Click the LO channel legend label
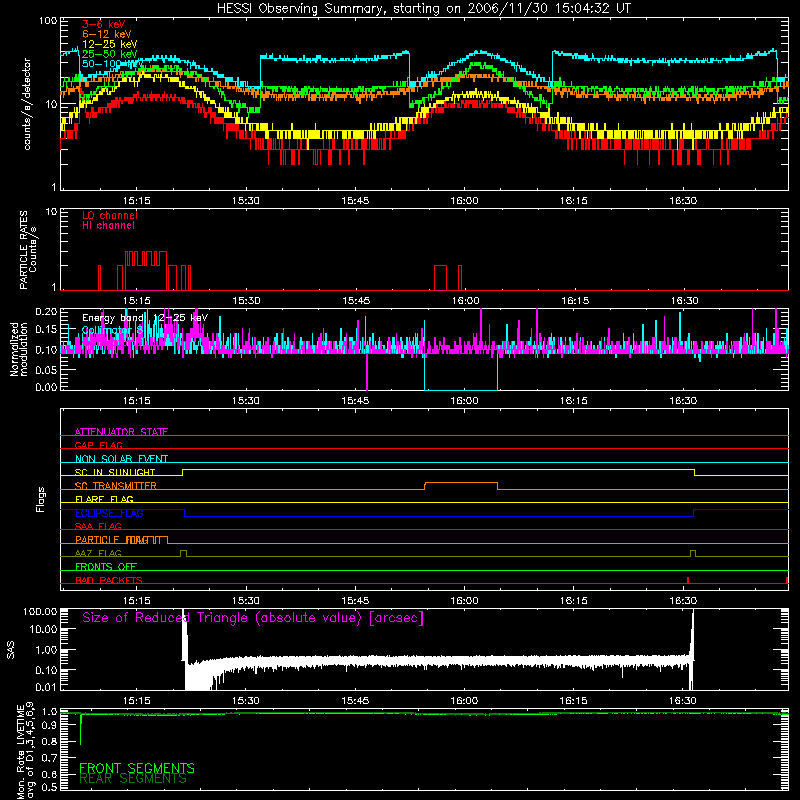The width and height of the screenshot is (800, 800). click(x=110, y=215)
